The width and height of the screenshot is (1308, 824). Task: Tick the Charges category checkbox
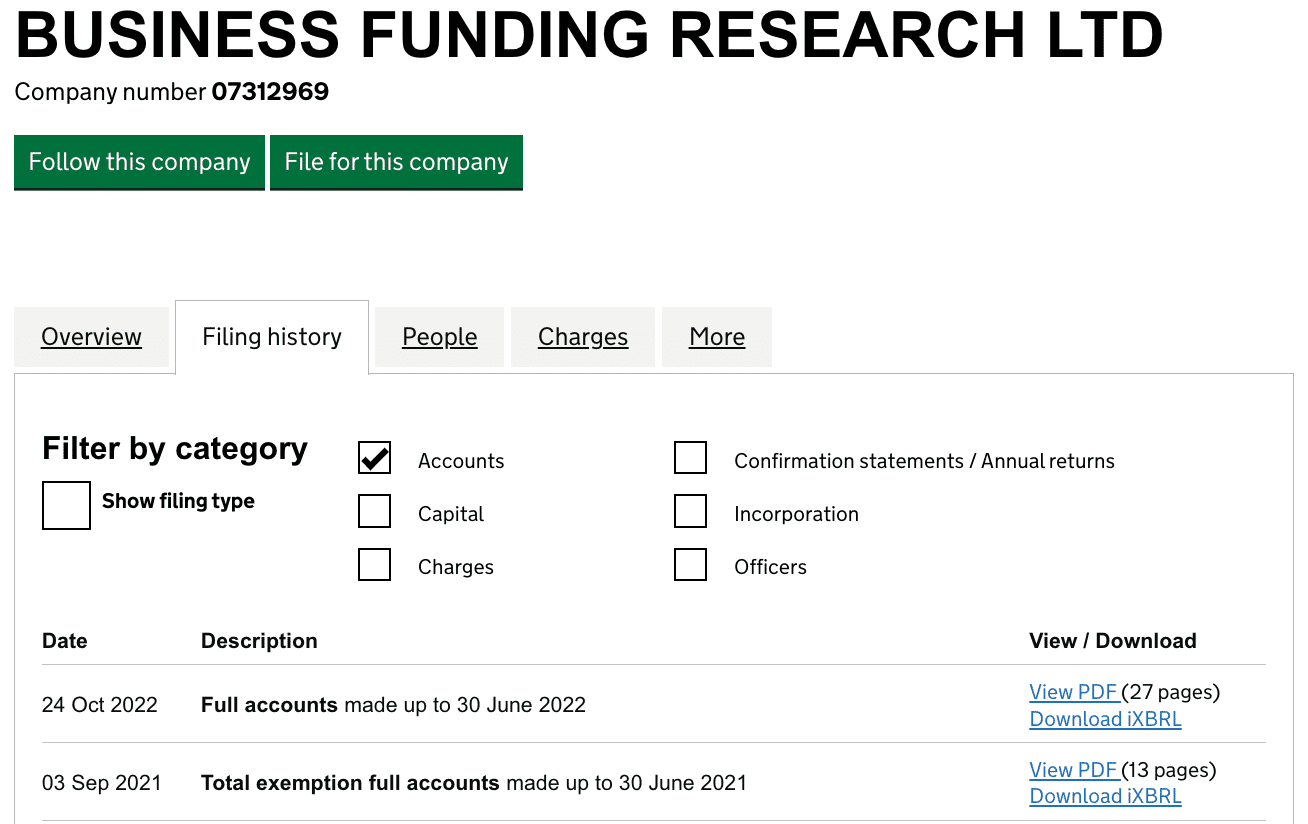(375, 564)
